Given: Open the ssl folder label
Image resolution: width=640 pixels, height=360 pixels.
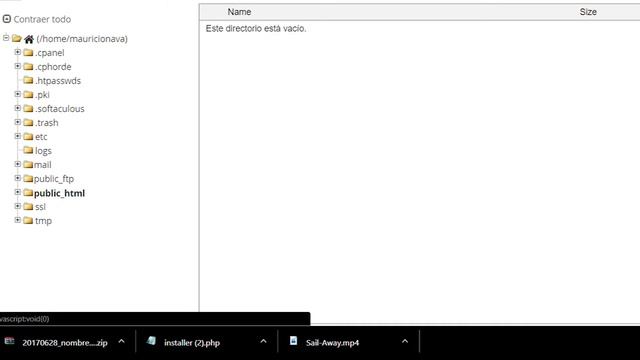Looking at the screenshot, I should (40, 207).
